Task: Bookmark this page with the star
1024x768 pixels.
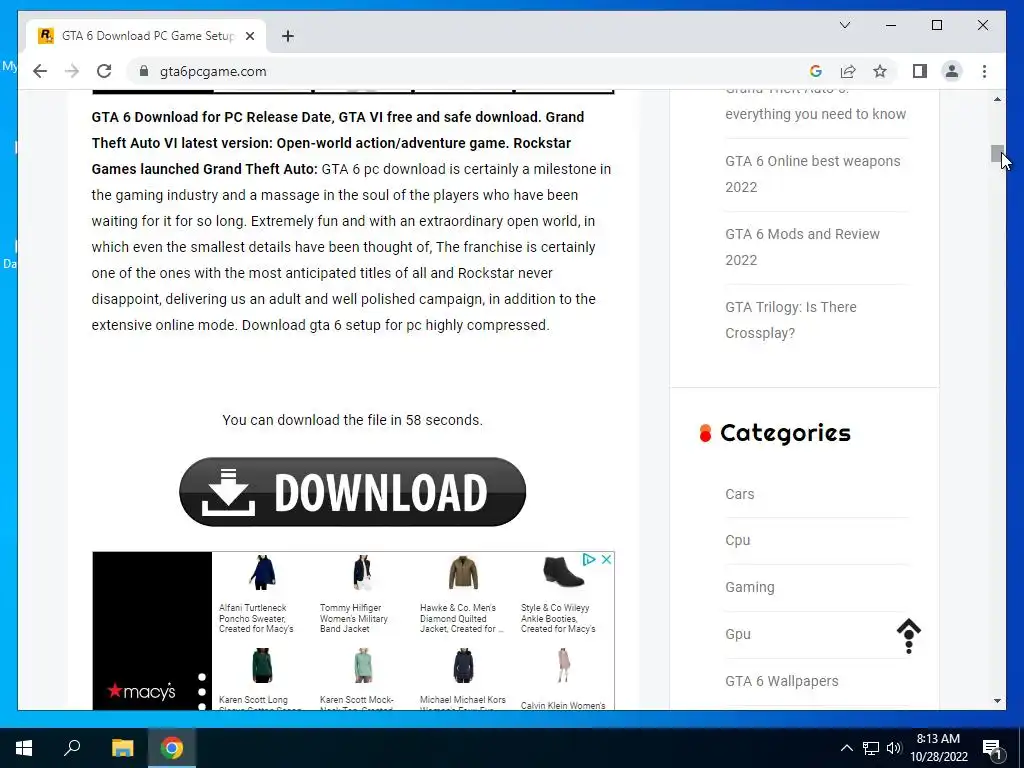Action: [880, 71]
